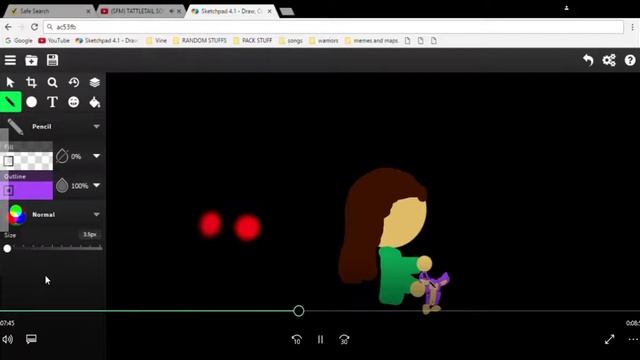Screen dimensions: 640x360
Task: Click the transparent Fill color swatch
Action: pyautogui.click(x=27, y=161)
